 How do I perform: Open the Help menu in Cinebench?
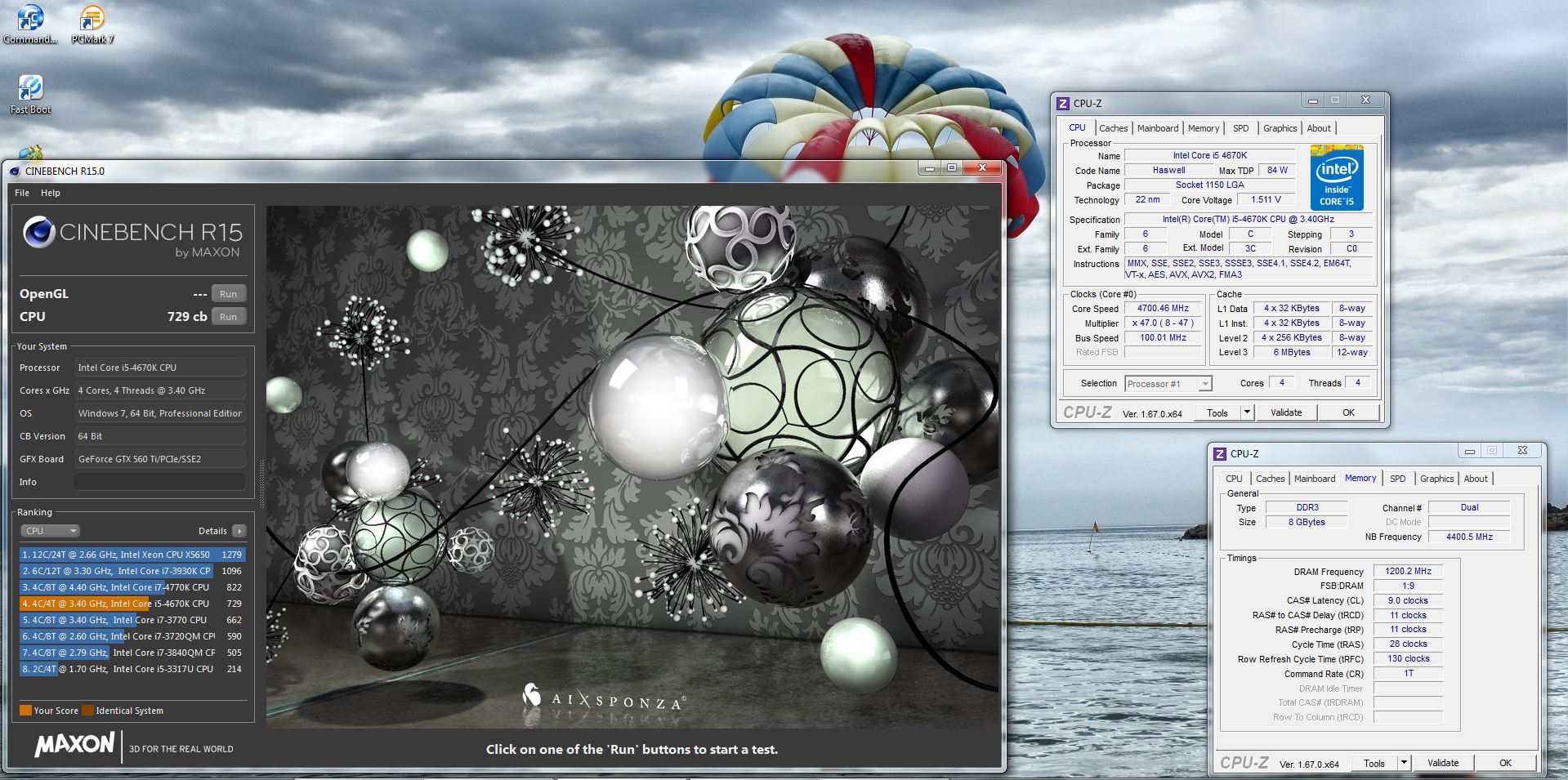51,193
